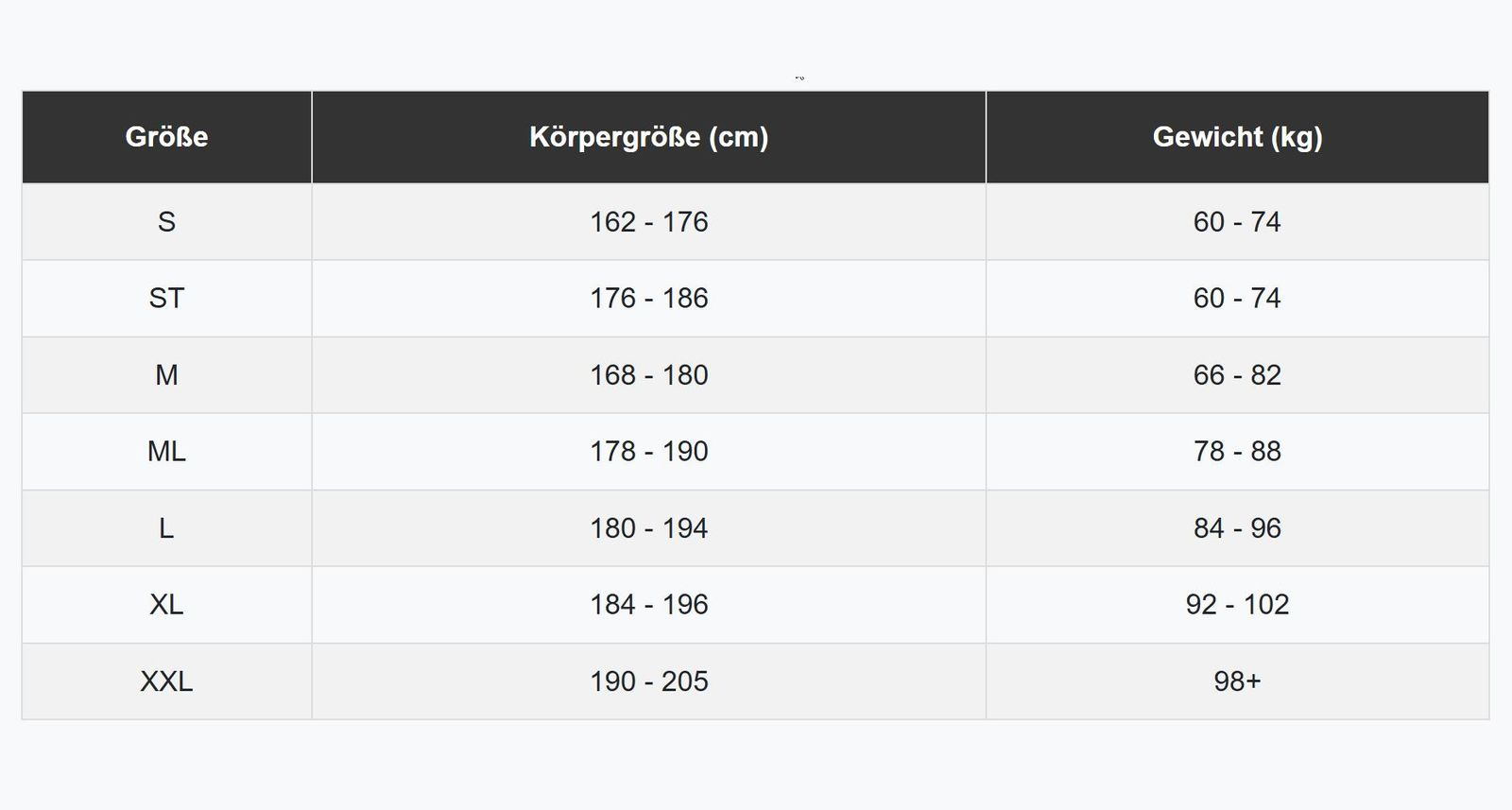Click the 66 - 82 weight cell
Screen dimensions: 1512x810
click(1237, 375)
